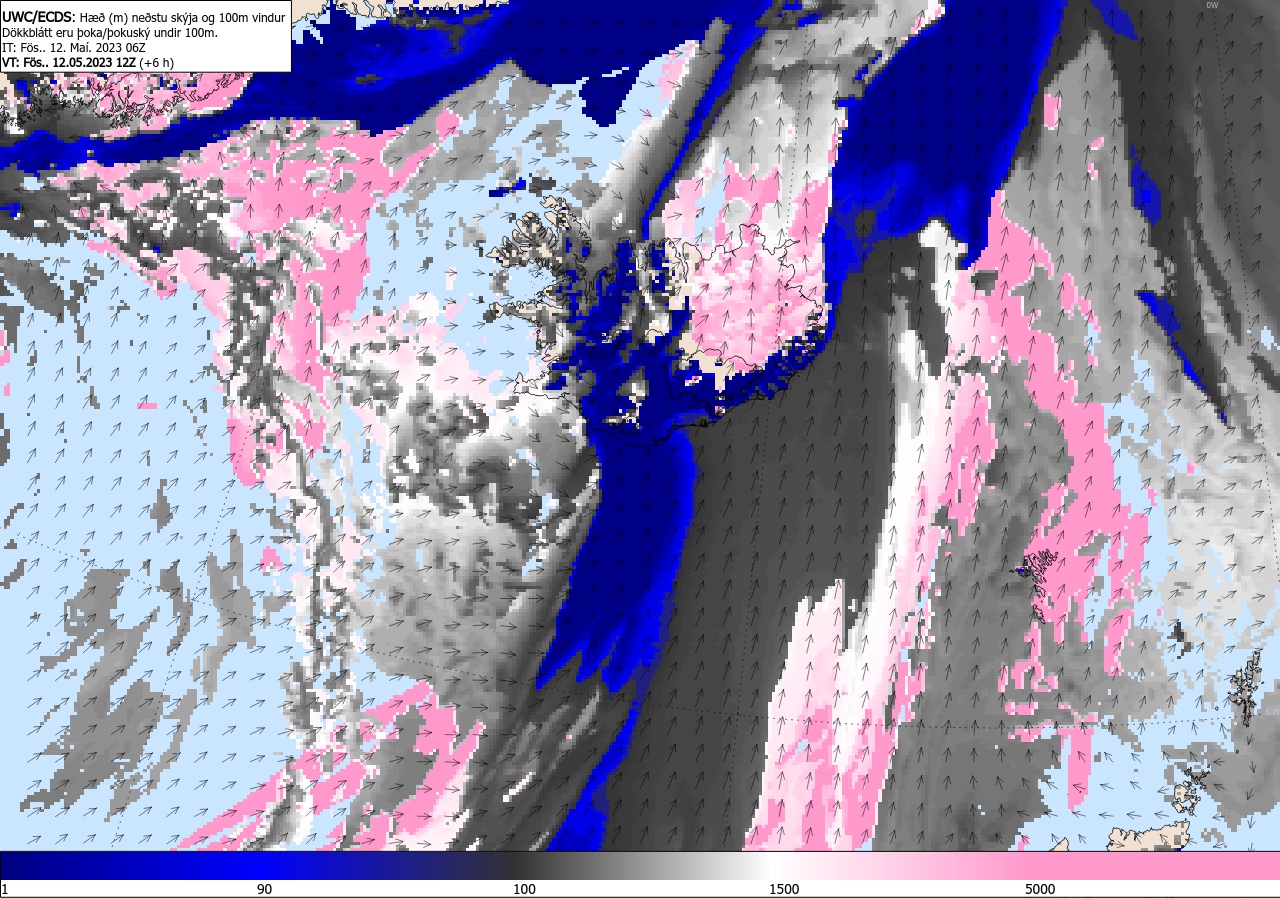Image resolution: width=1280 pixels, height=898 pixels.
Task: Pick the grey segment of the colorbar
Action: click(640, 865)
